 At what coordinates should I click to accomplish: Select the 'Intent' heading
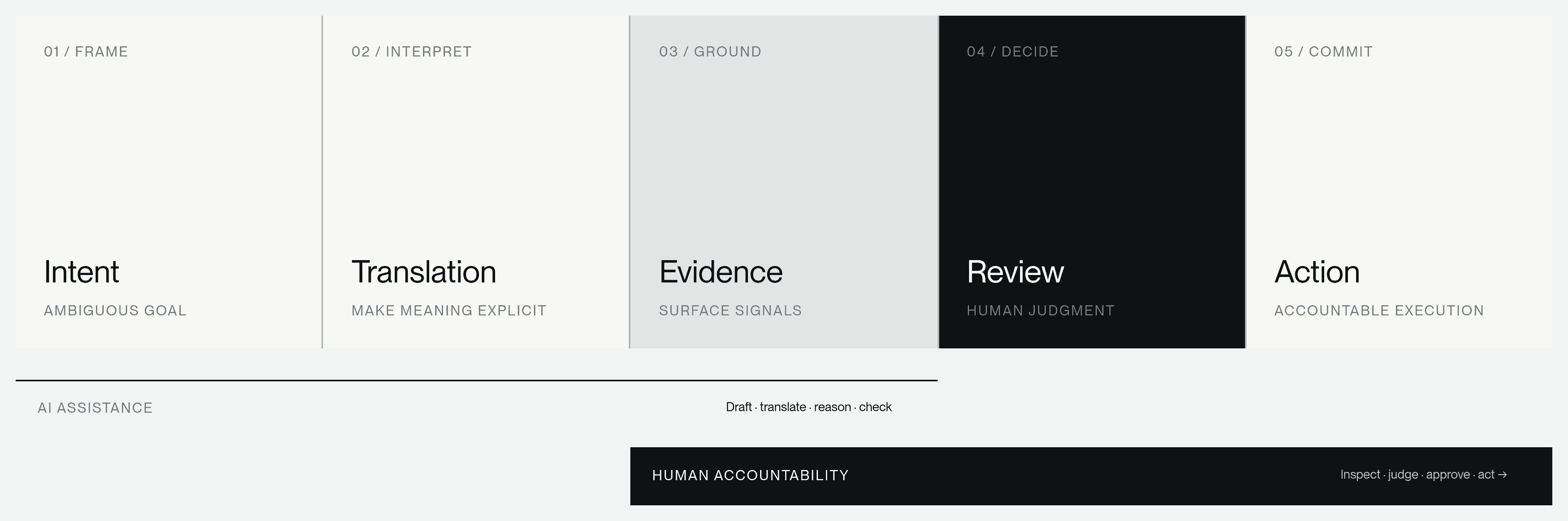[x=82, y=272]
